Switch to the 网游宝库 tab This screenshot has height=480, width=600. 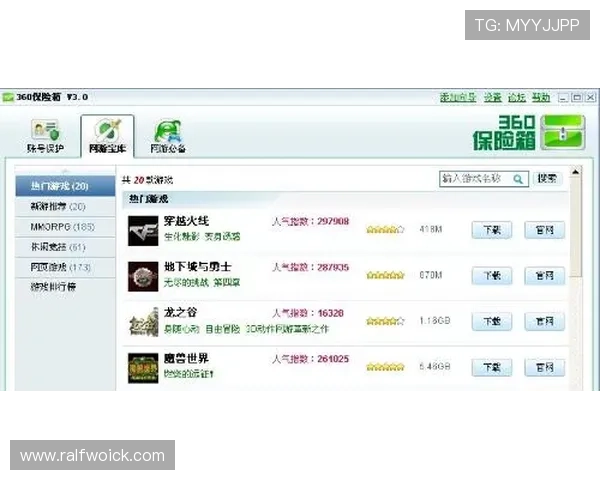pyautogui.click(x=108, y=137)
